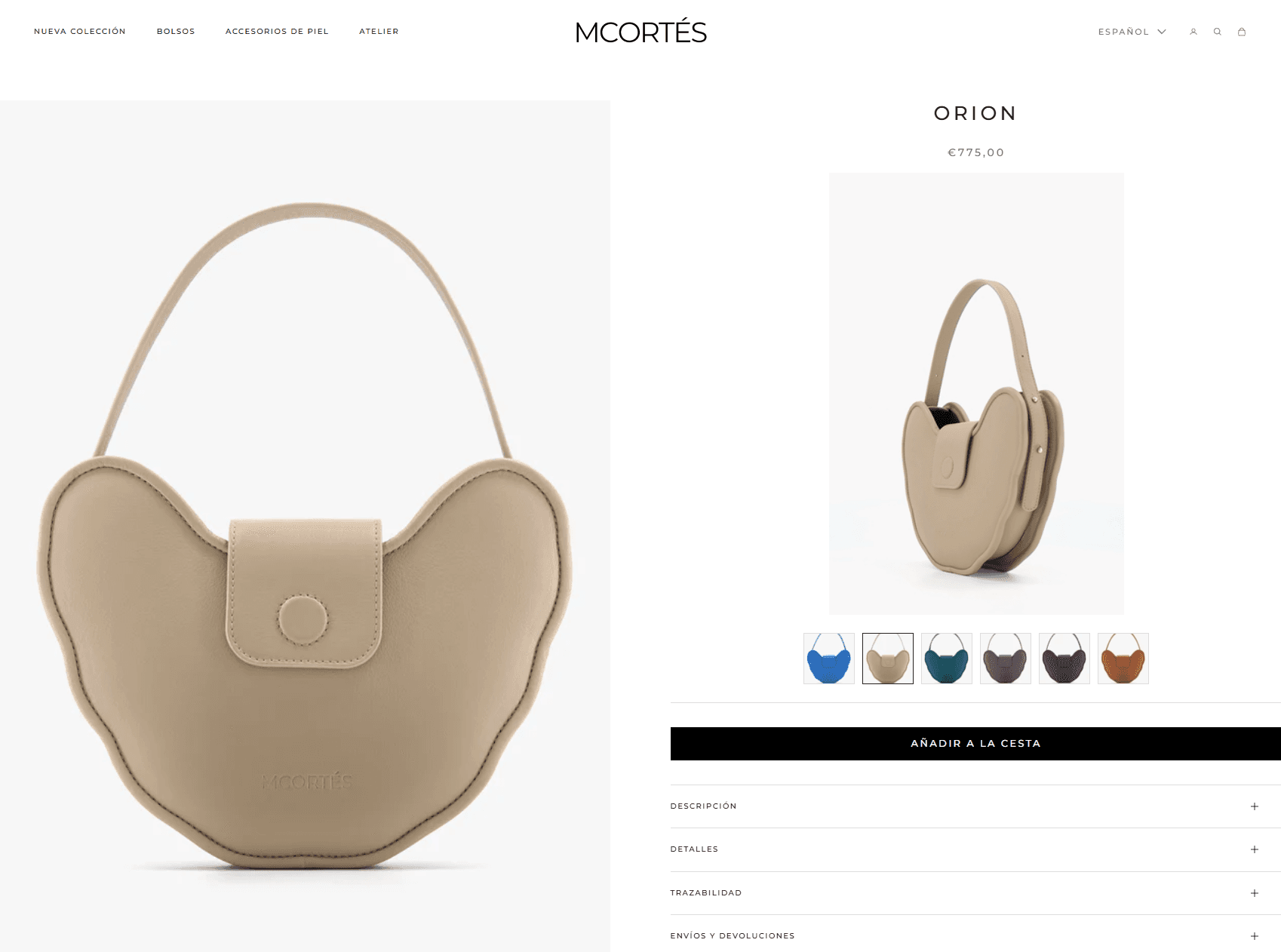Open the Bolsos menu
This screenshot has width=1281, height=952.
coord(176,32)
